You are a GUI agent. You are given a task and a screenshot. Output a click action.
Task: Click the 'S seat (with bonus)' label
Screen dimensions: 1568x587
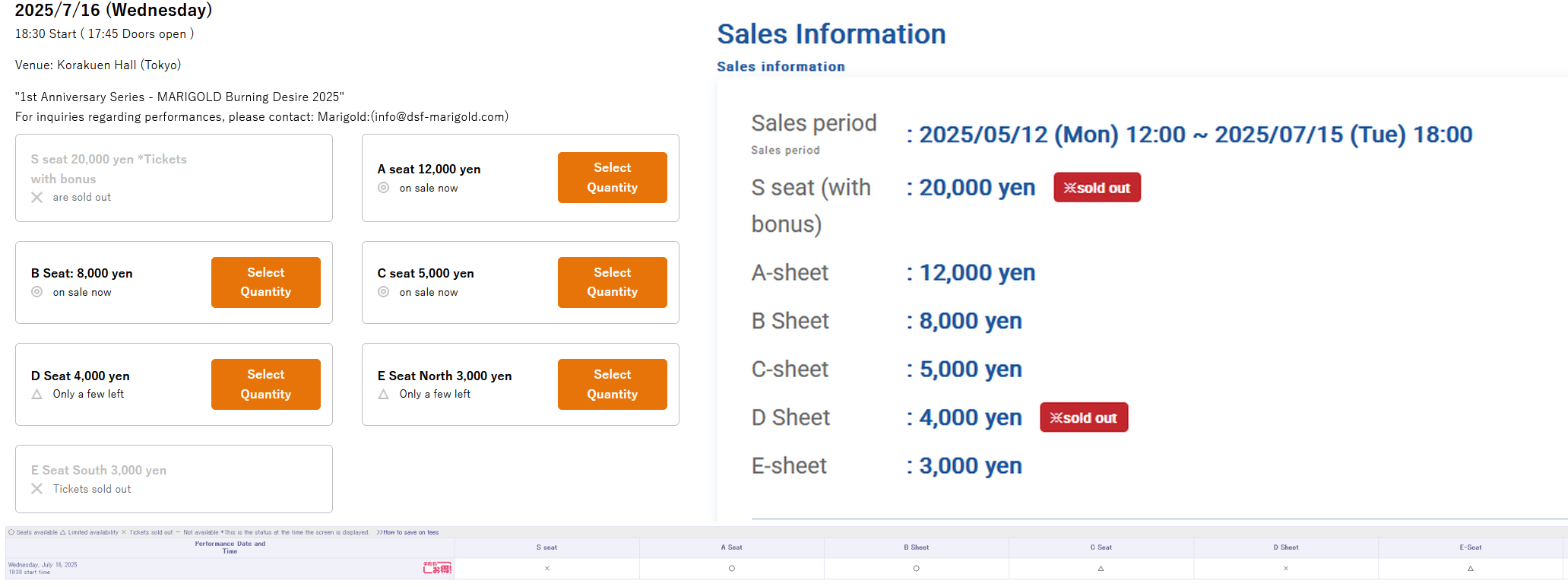[811, 205]
